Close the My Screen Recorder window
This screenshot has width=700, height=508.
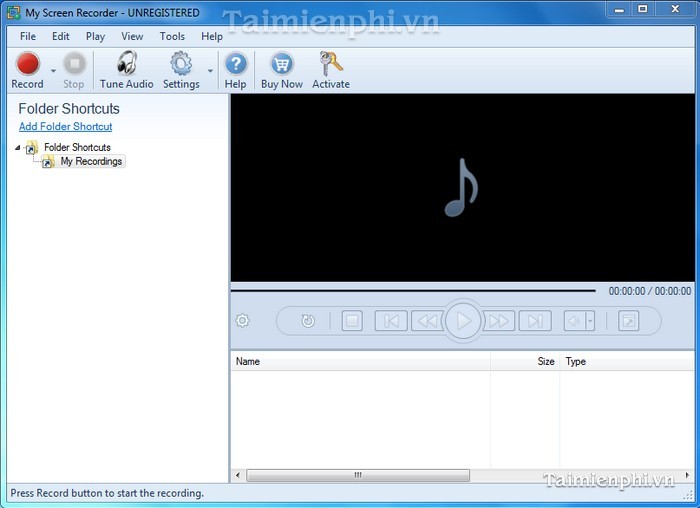(675, 9)
